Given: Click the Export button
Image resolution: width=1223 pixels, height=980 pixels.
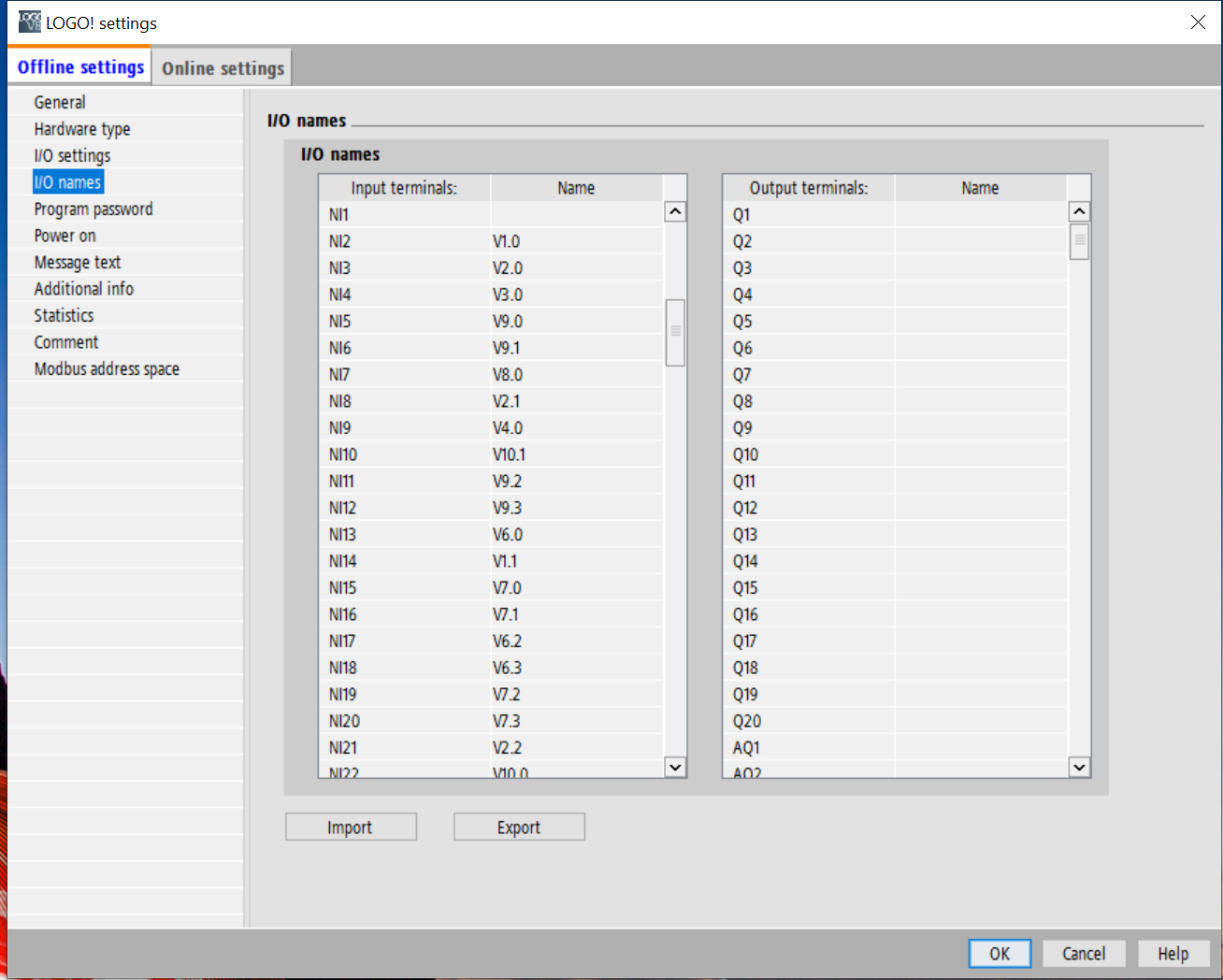Looking at the screenshot, I should pos(519,828).
